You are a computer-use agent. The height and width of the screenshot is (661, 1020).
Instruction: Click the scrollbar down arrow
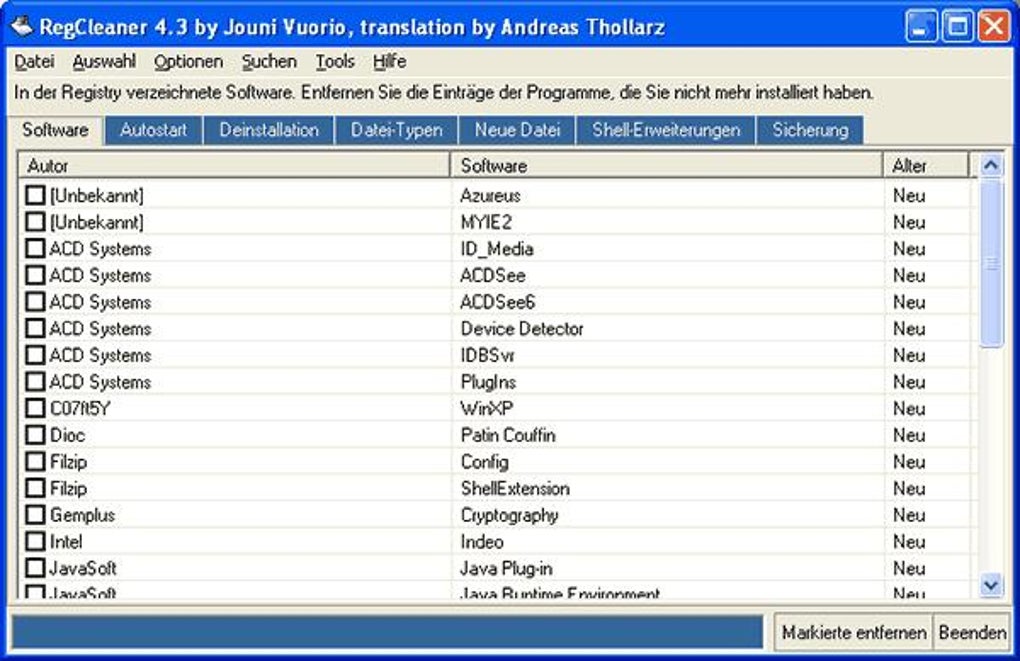point(991,586)
